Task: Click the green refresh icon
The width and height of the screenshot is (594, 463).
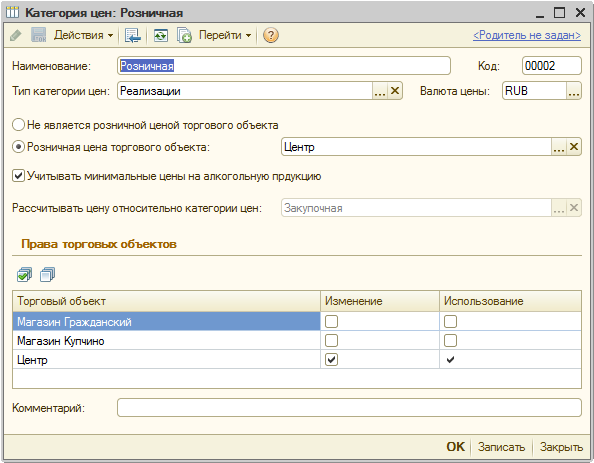Action: coord(161,36)
